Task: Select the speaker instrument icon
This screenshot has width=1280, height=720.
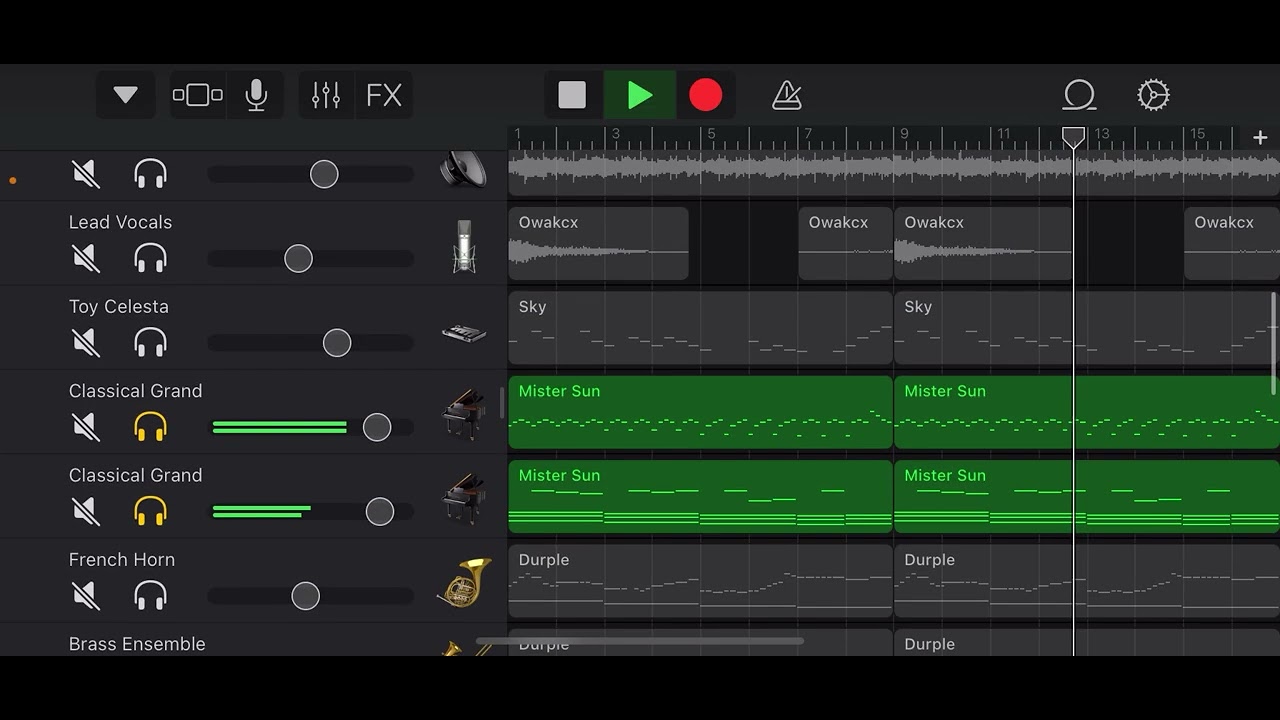Action: pos(464,170)
